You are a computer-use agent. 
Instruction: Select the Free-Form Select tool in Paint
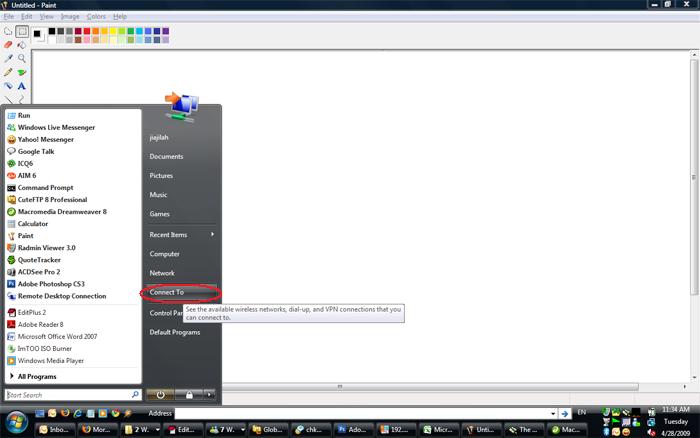[8, 32]
